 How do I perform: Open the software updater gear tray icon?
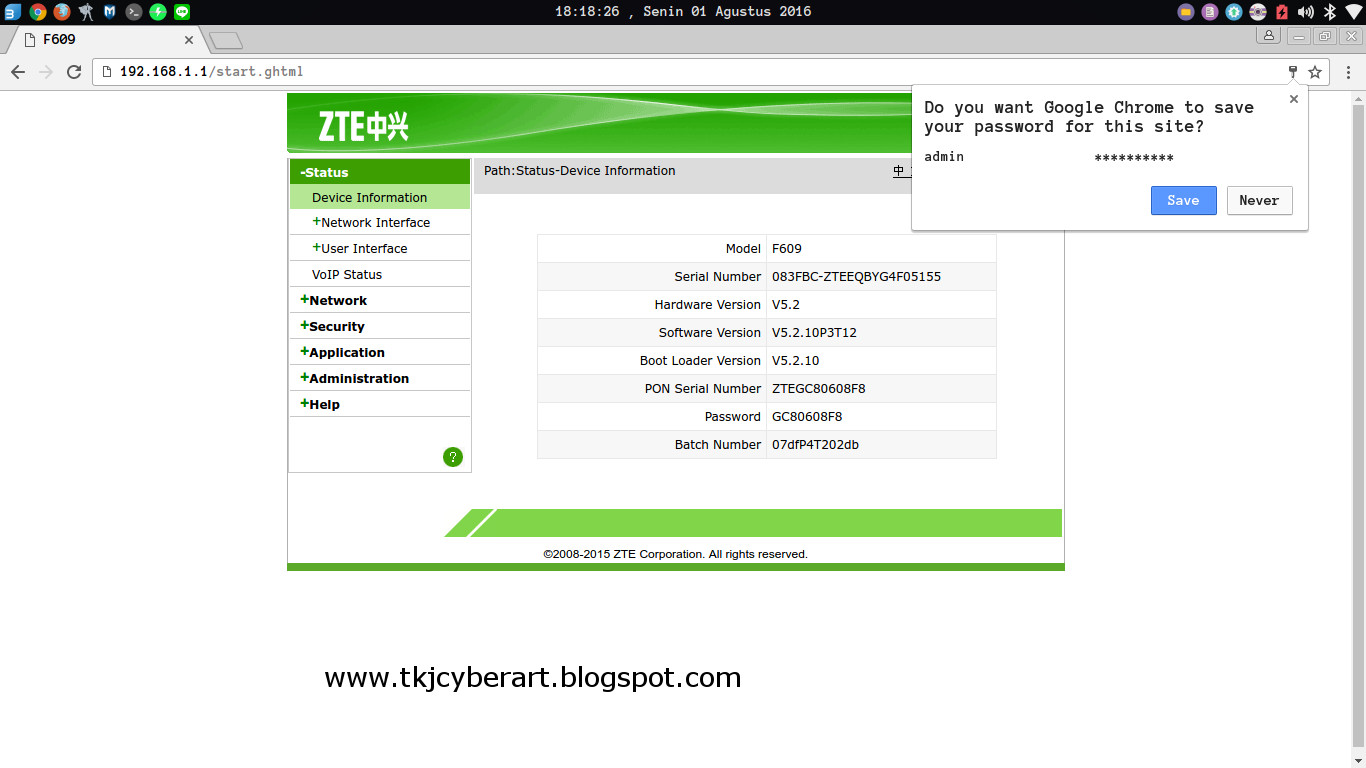coord(1234,12)
